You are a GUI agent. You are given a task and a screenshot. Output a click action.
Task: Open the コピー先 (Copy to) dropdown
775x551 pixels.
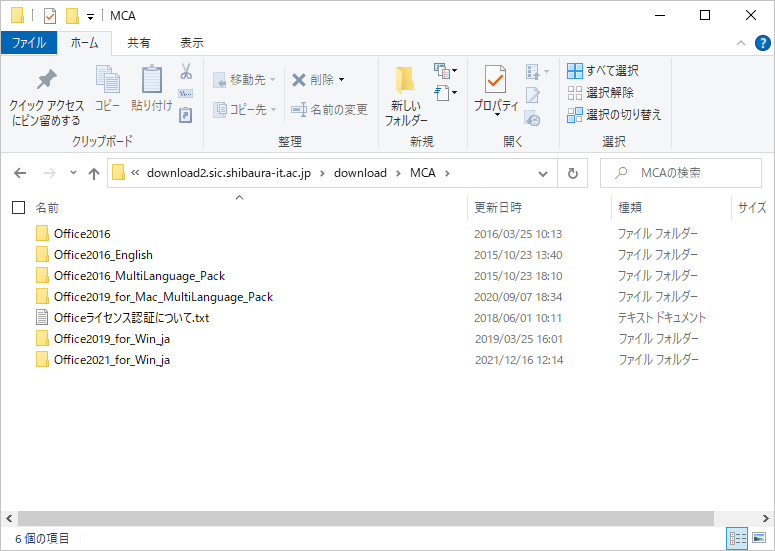pyautogui.click(x=245, y=109)
